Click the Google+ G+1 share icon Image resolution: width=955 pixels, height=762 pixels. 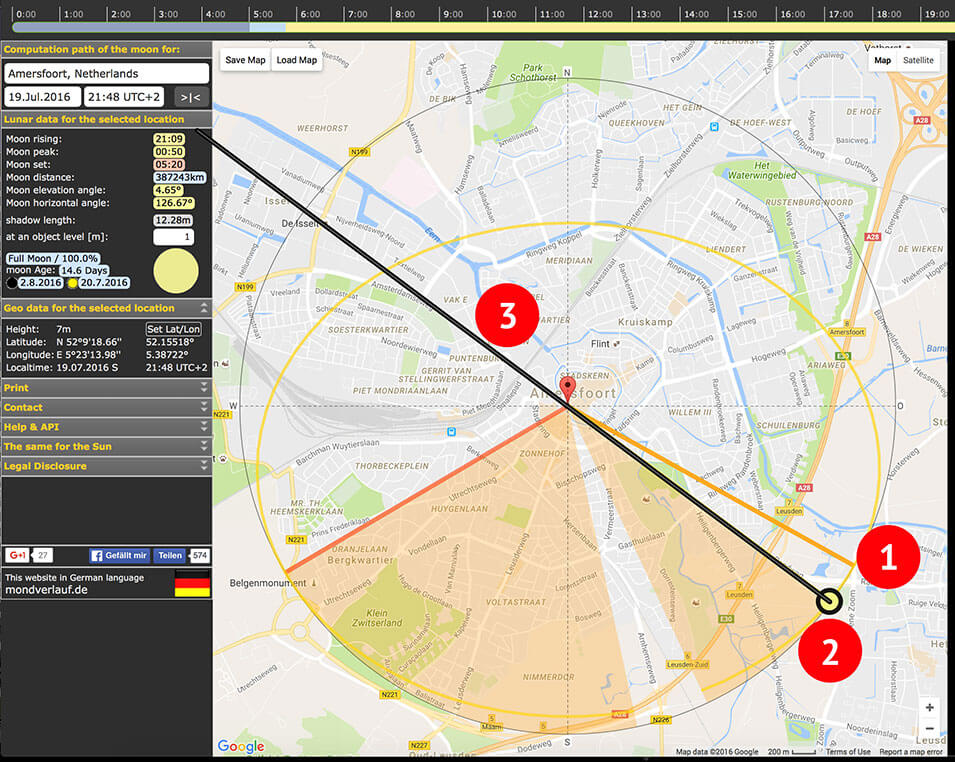(18, 555)
